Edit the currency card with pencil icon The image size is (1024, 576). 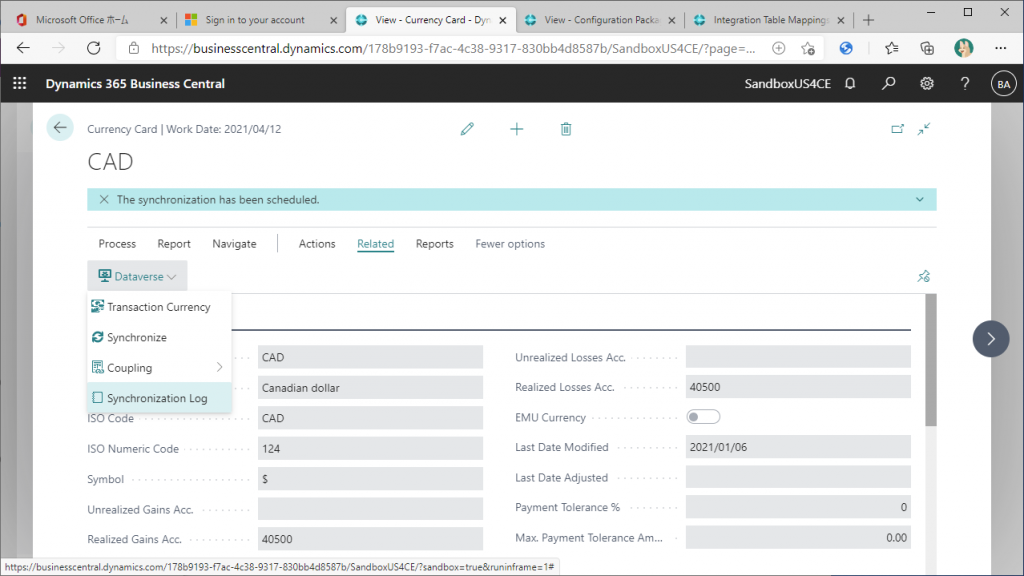coord(467,129)
